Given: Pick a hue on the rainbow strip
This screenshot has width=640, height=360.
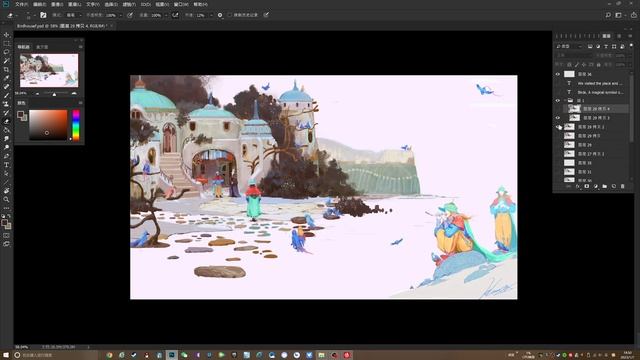Looking at the screenshot, I should pyautogui.click(x=76, y=125).
